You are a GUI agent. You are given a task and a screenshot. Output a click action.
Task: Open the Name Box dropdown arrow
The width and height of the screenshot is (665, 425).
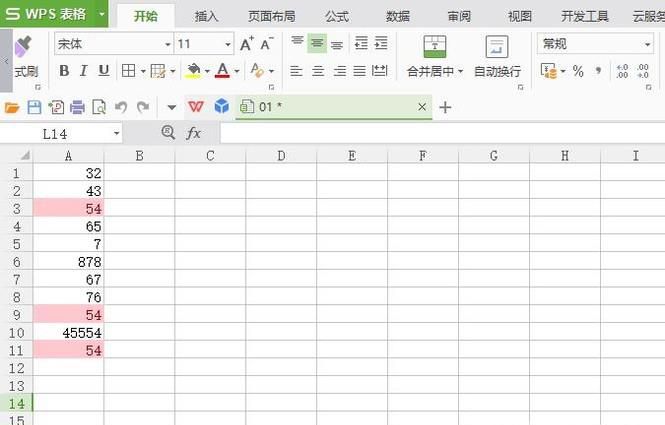117,134
